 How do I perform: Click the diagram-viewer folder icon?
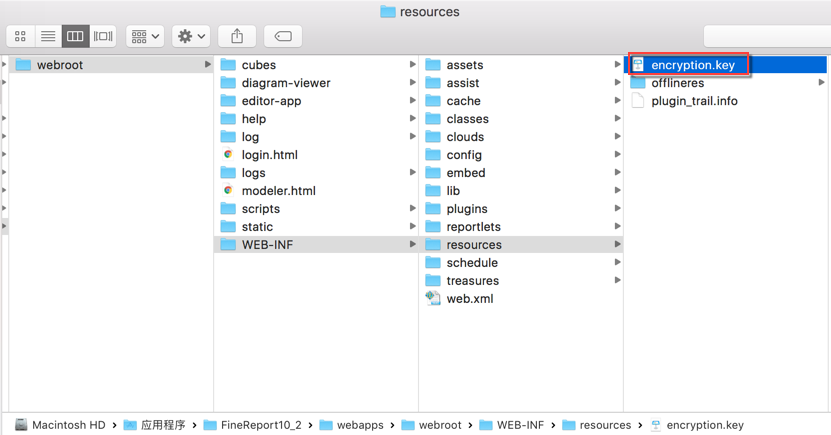pyautogui.click(x=228, y=83)
